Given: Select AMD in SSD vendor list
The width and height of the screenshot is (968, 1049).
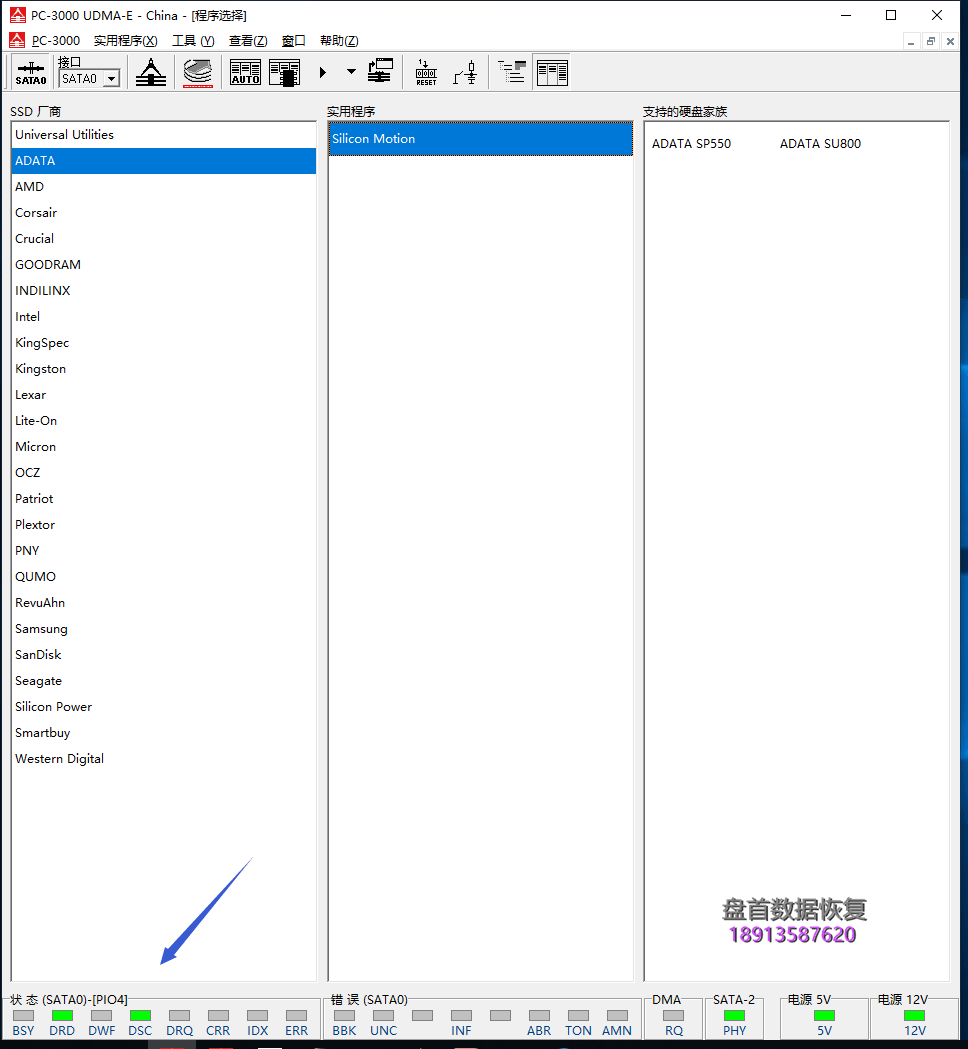Looking at the screenshot, I should click(164, 187).
